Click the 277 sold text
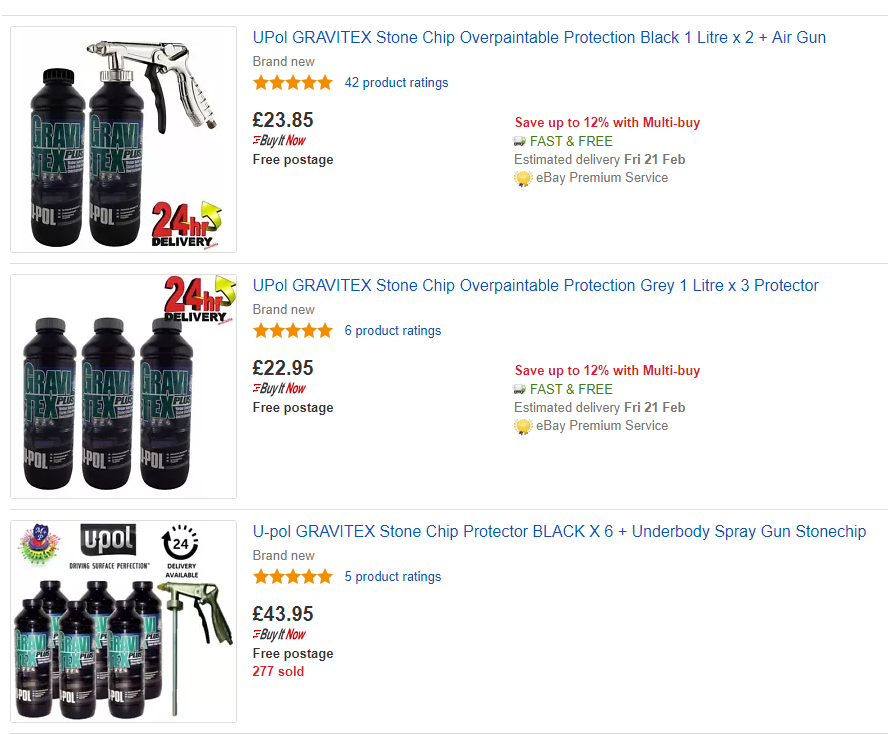 [x=278, y=672]
